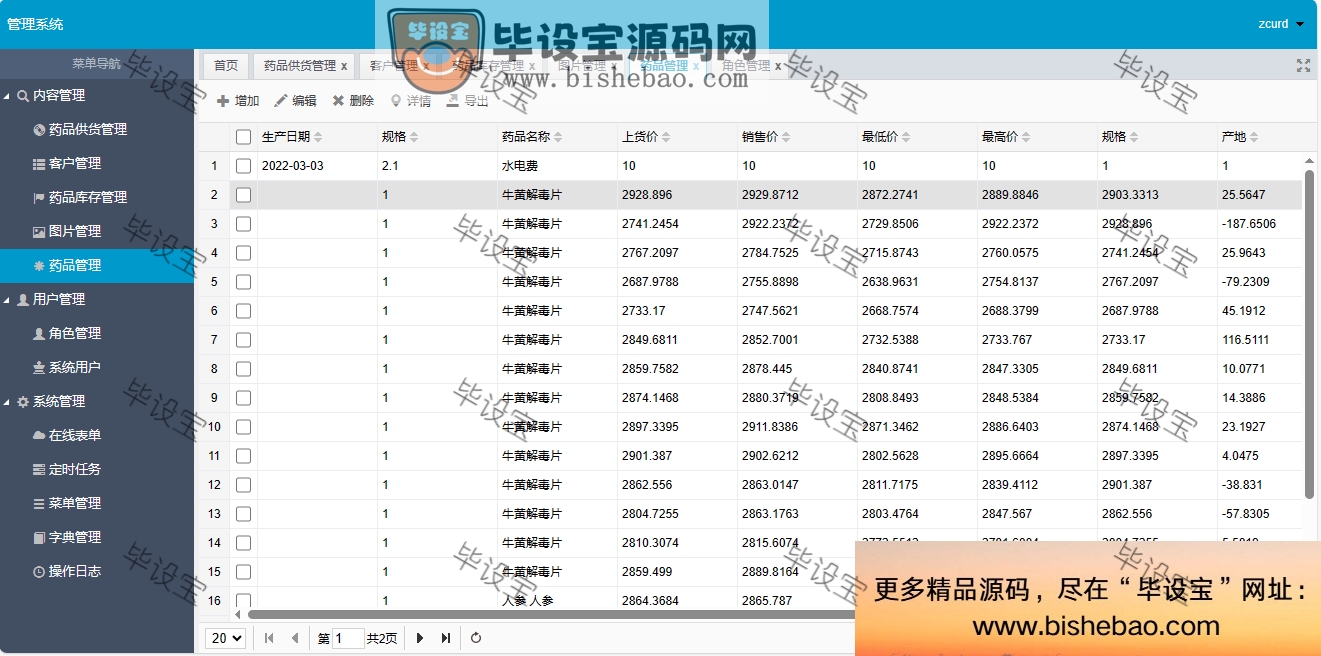Check the box for row 12
Image resolution: width=1321 pixels, height=656 pixels.
coord(243,485)
